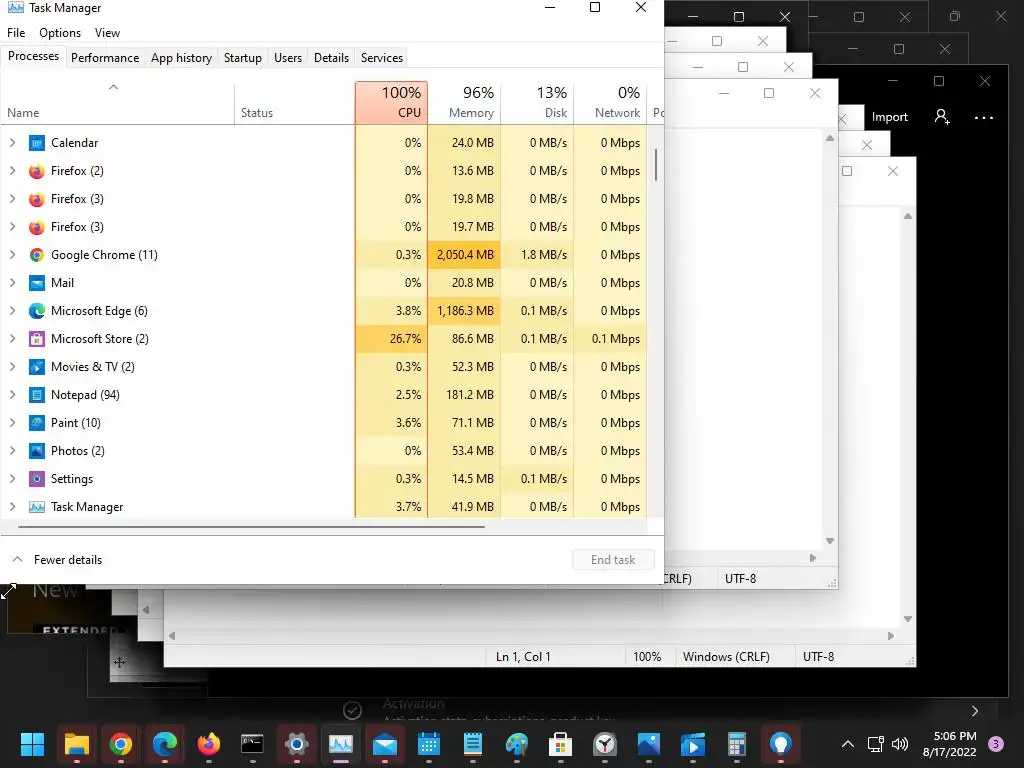1024x768 pixels.
Task: Click the Calendar process icon
Action: (37, 143)
